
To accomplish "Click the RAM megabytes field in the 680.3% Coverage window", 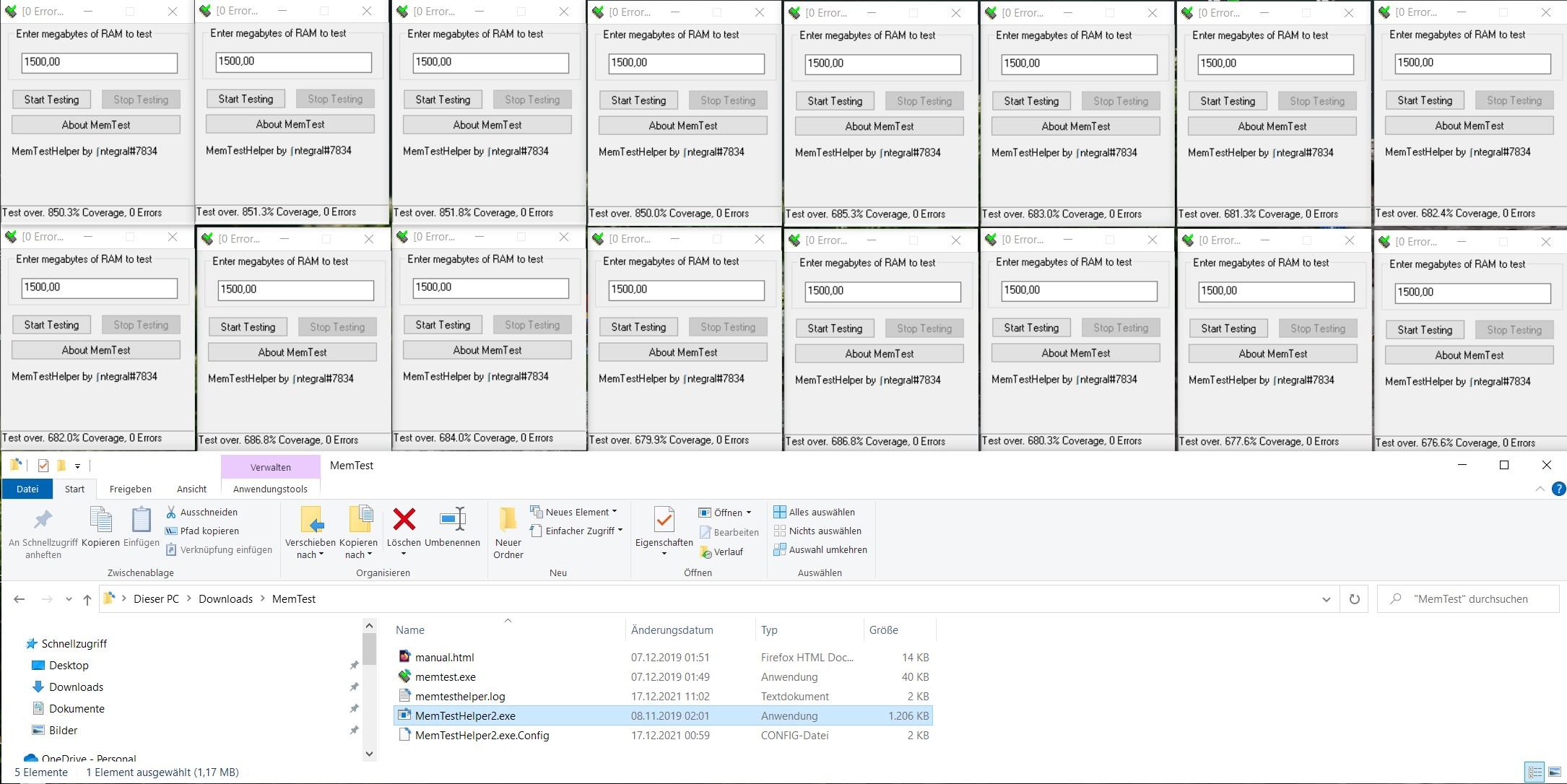I will pos(1079,290).
